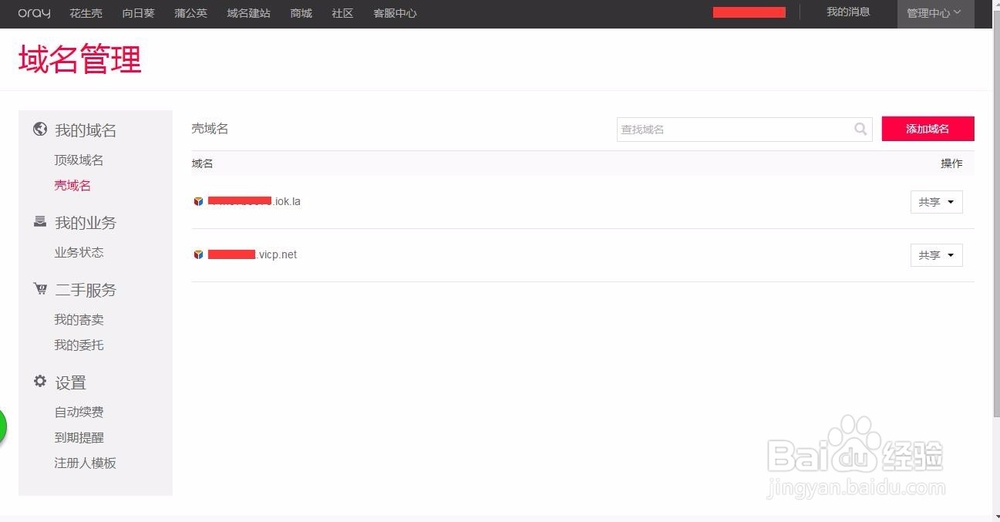Open 蒲公英 in the top navigation
The width and height of the screenshot is (1000, 522).
coord(191,13)
